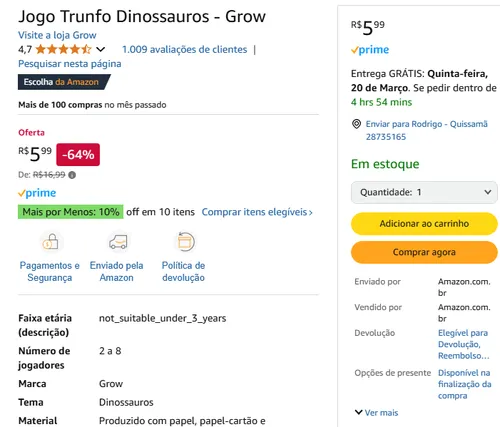Click the info icon beside the R$16,99 price
The image size is (500, 427).
(x=72, y=175)
